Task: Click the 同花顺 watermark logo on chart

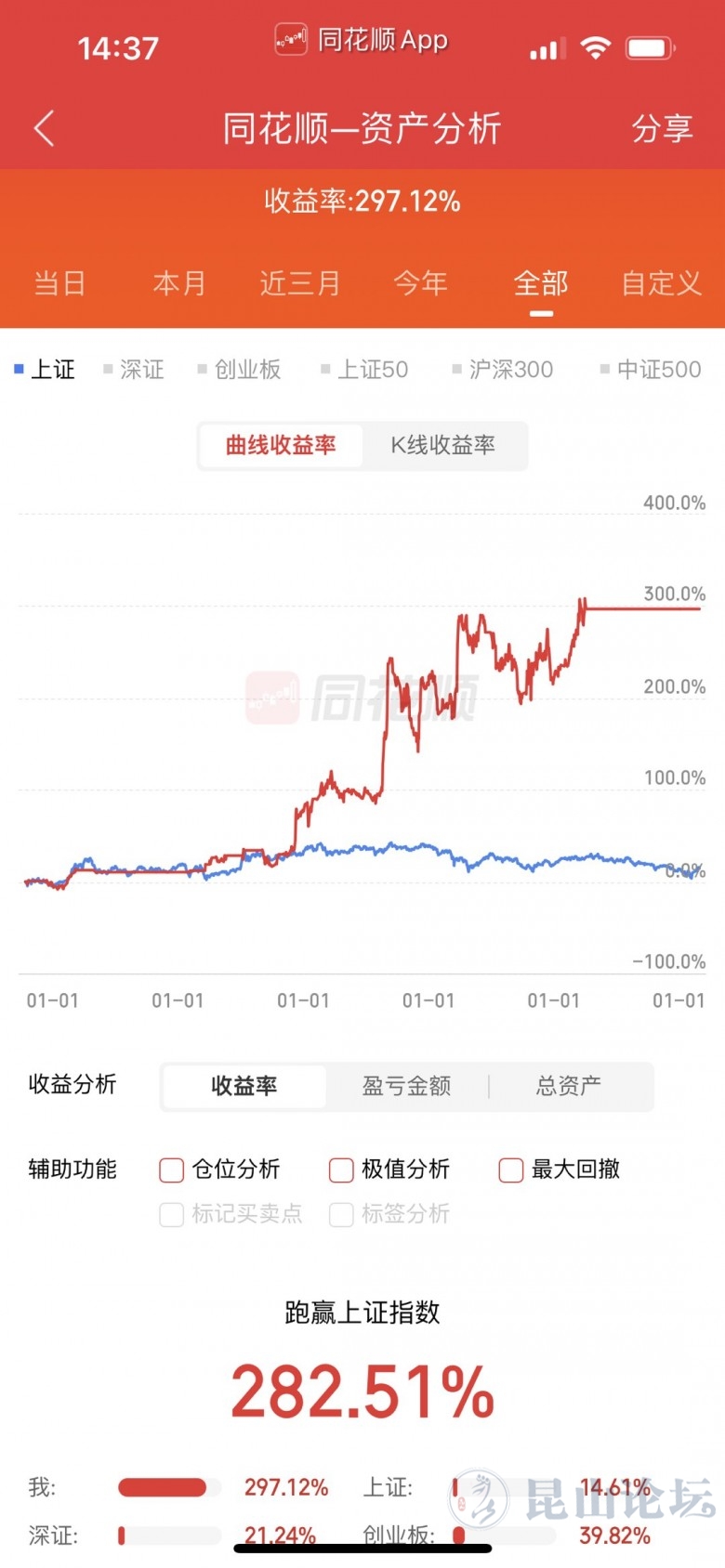Action: (x=272, y=698)
